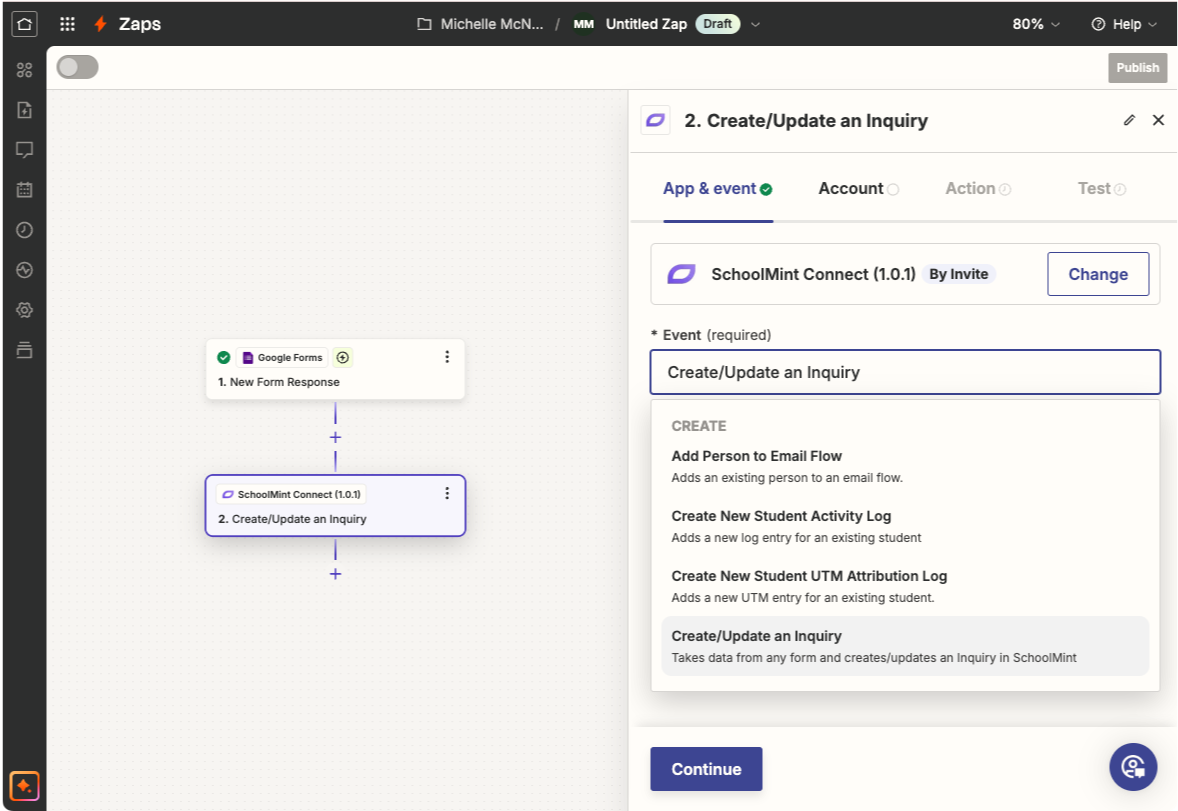Open the sidebar comments chat icon
Screen dimensions: 1178x811
[x=24, y=150]
